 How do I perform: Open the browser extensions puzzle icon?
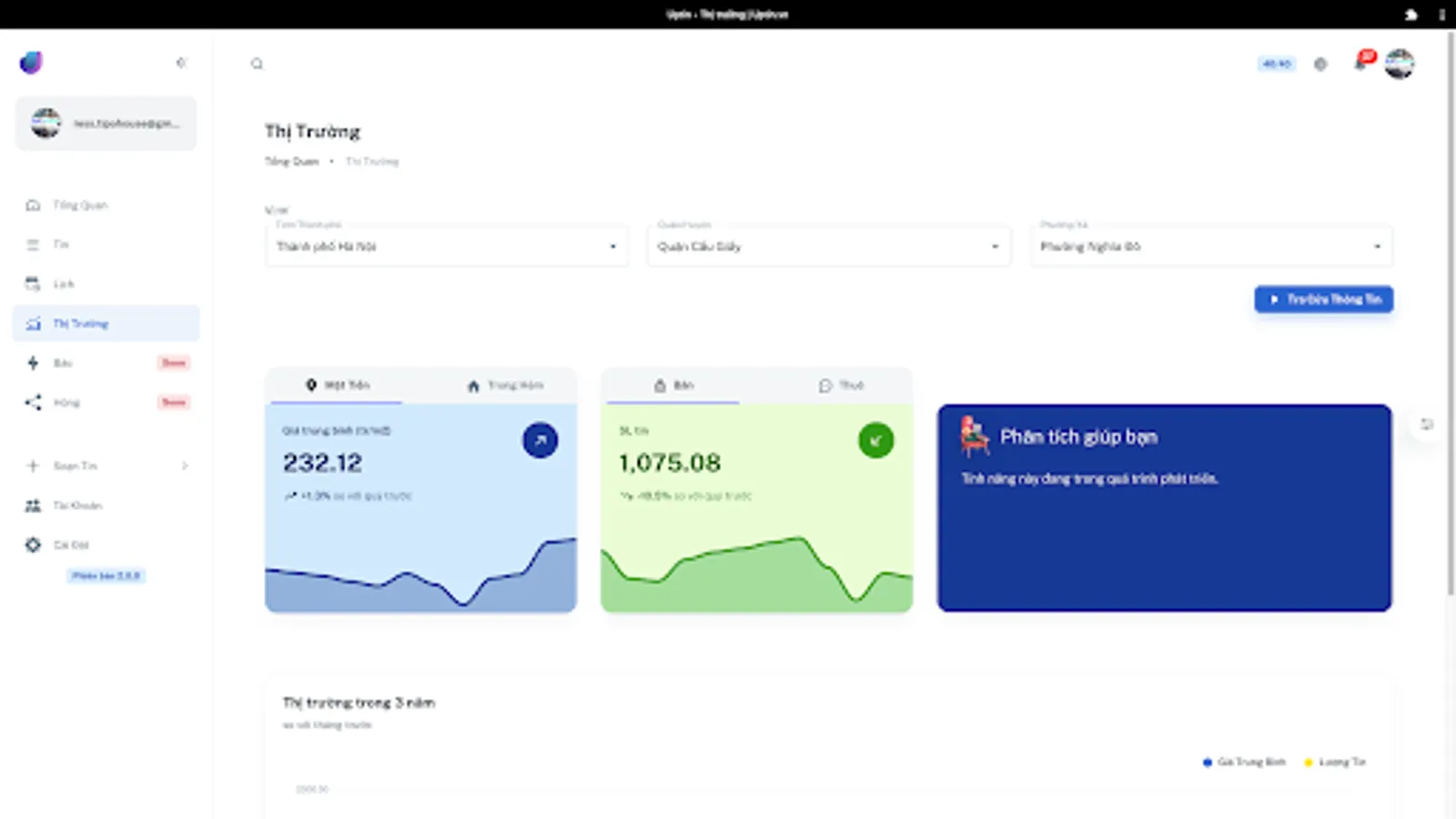point(1411,15)
